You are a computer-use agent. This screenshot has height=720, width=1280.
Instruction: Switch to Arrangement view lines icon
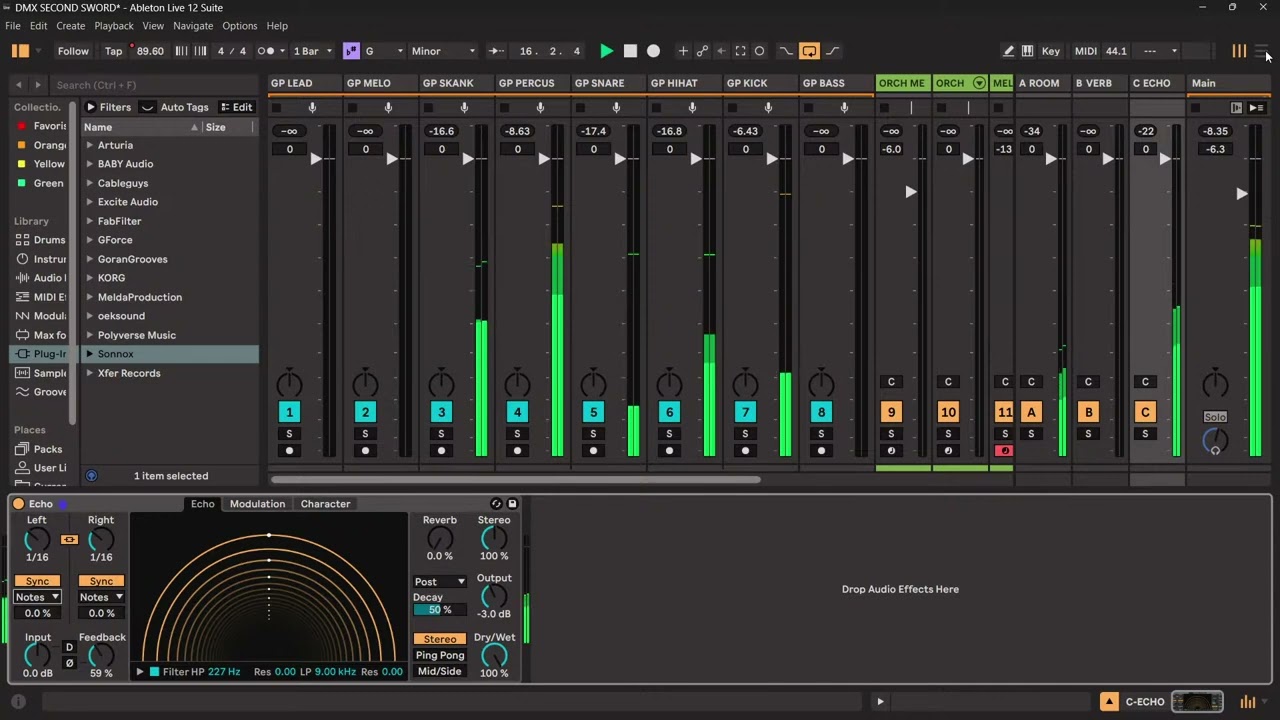tap(1261, 51)
